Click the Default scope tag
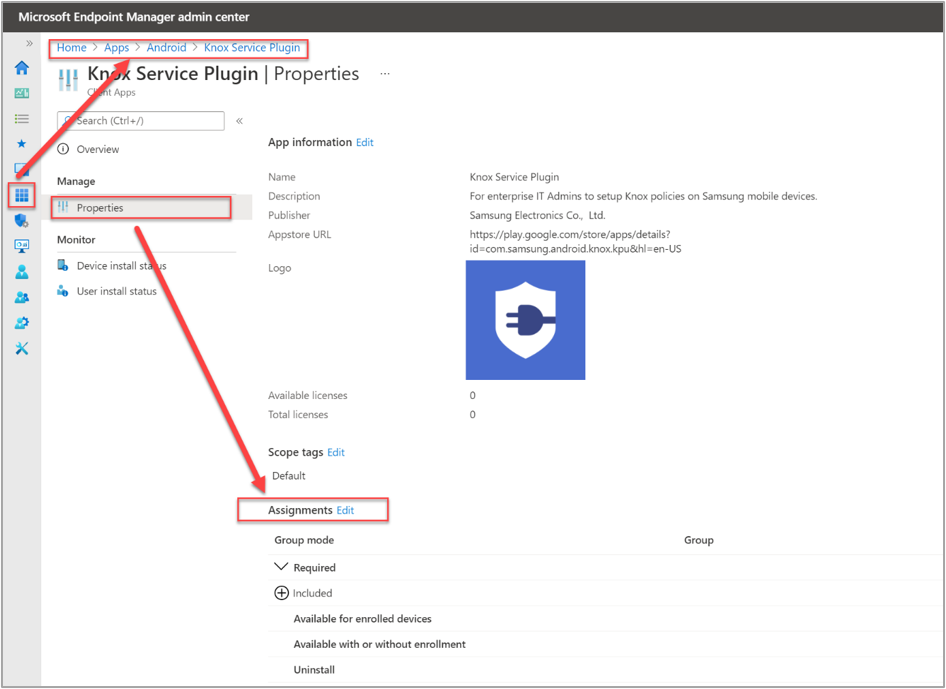946x689 pixels. 288,476
